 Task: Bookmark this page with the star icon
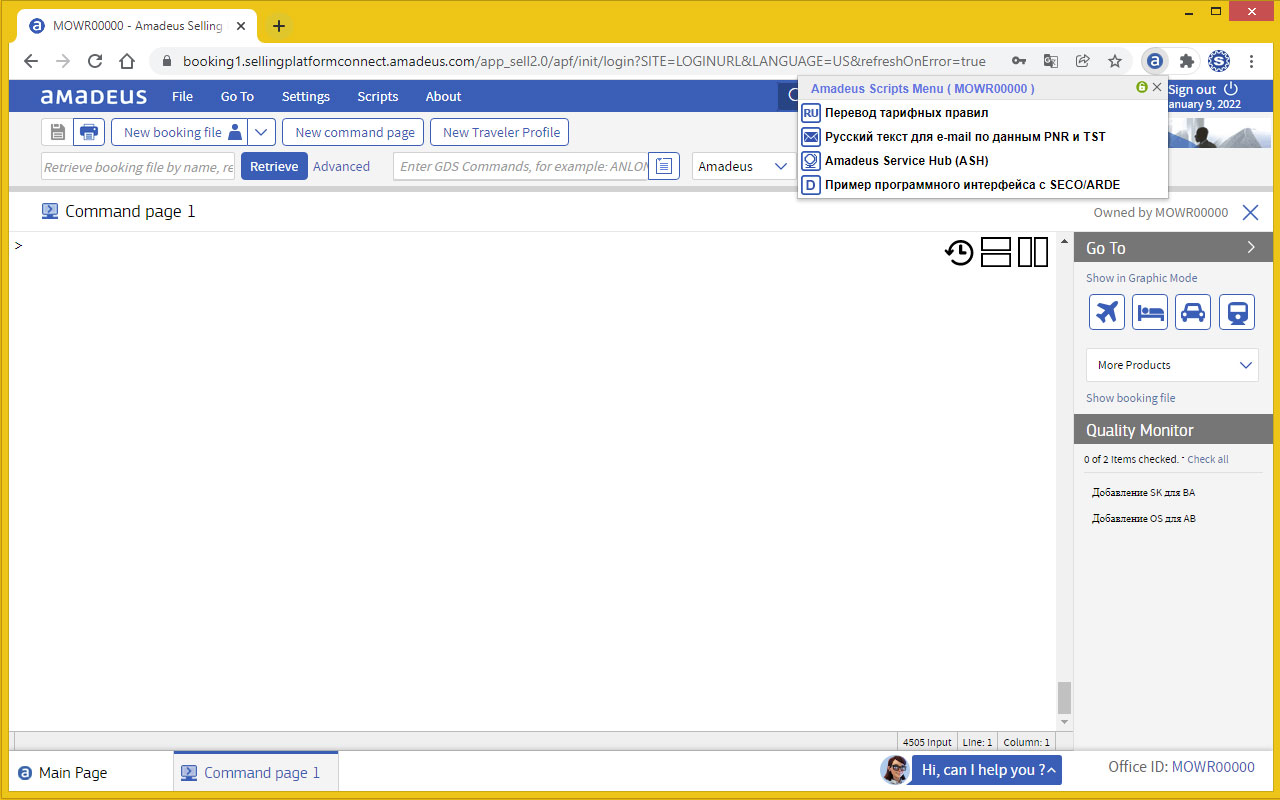click(1115, 61)
